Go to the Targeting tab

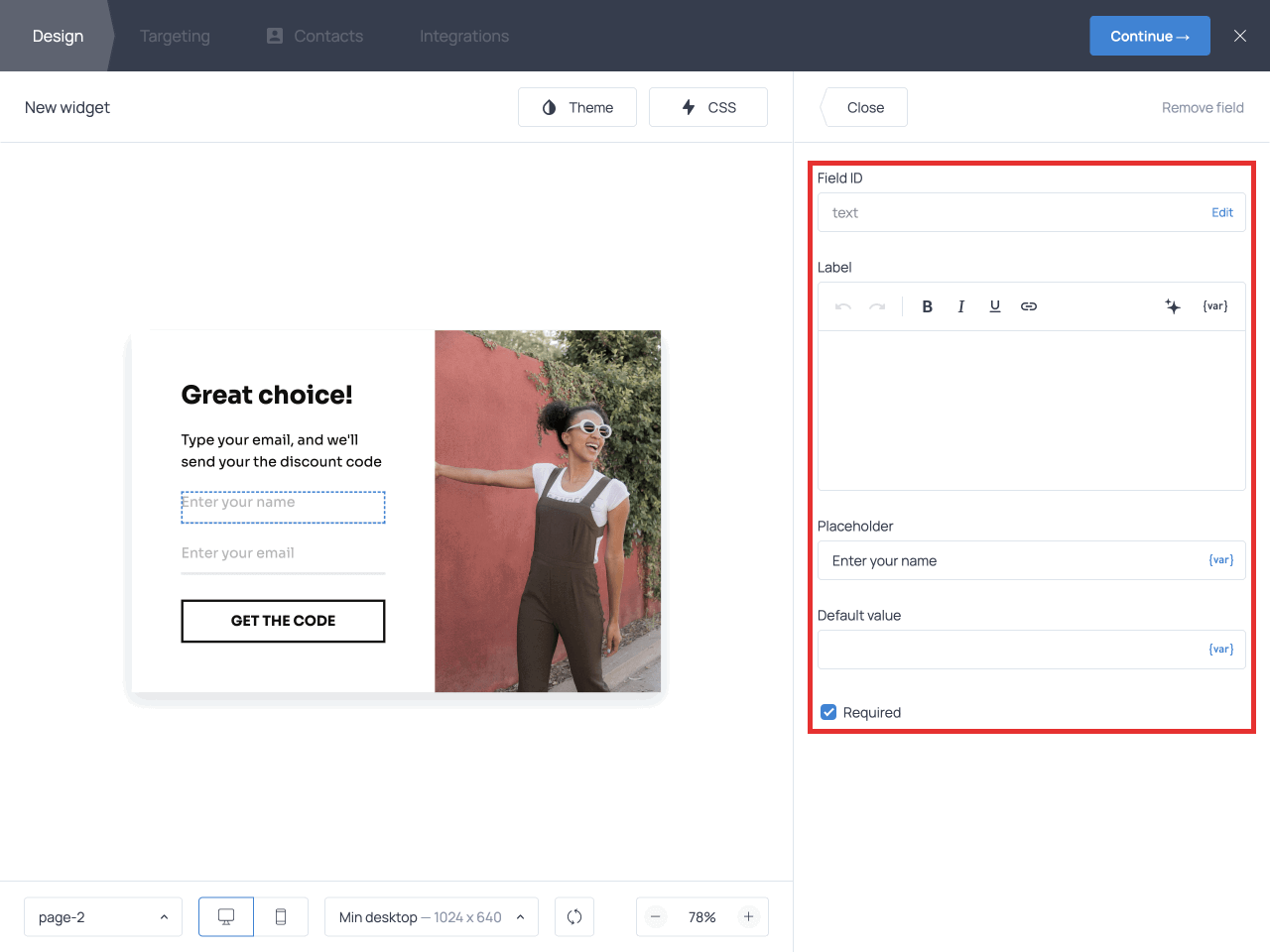[x=175, y=36]
